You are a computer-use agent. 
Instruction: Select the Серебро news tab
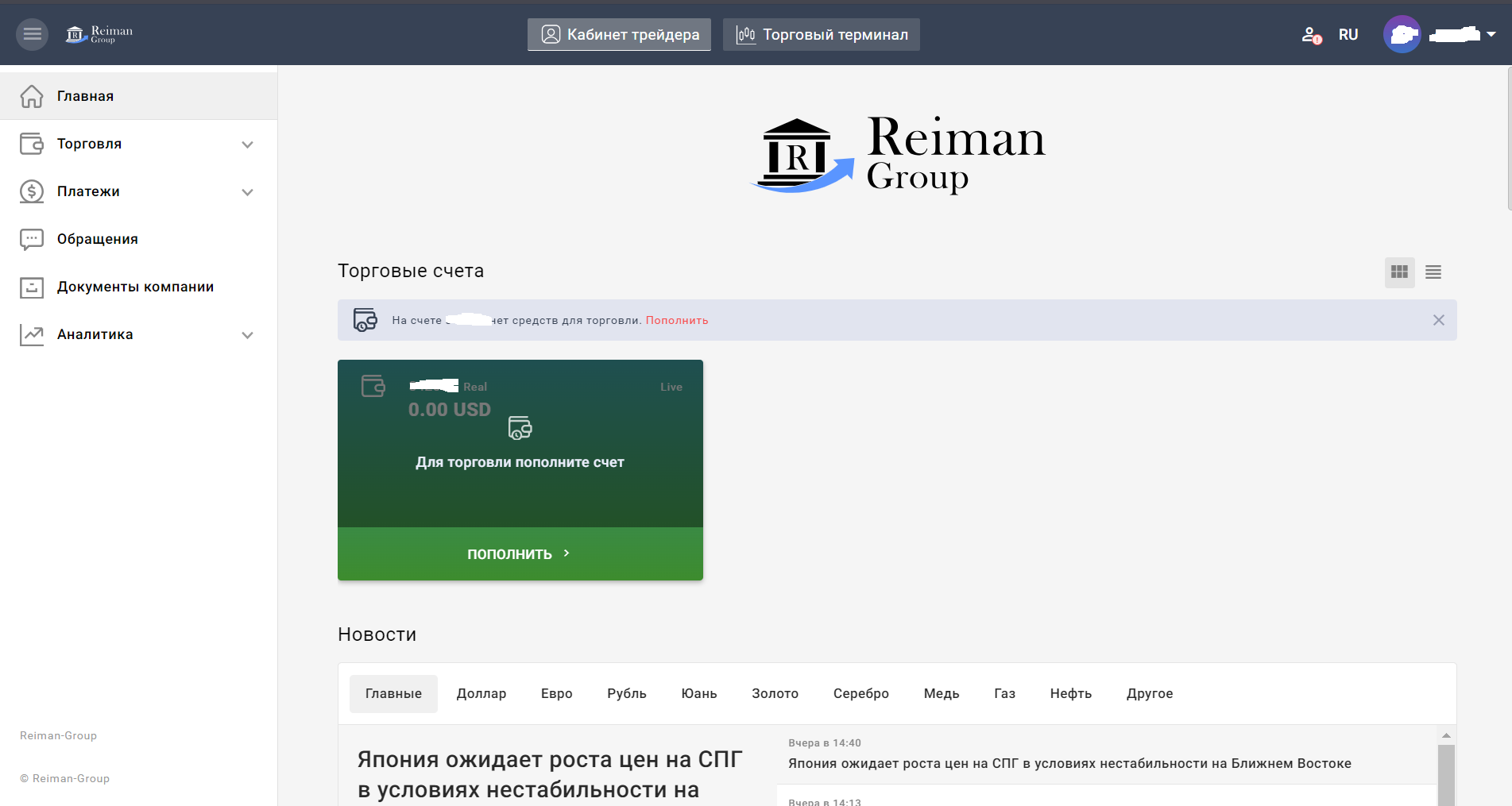[x=861, y=694]
